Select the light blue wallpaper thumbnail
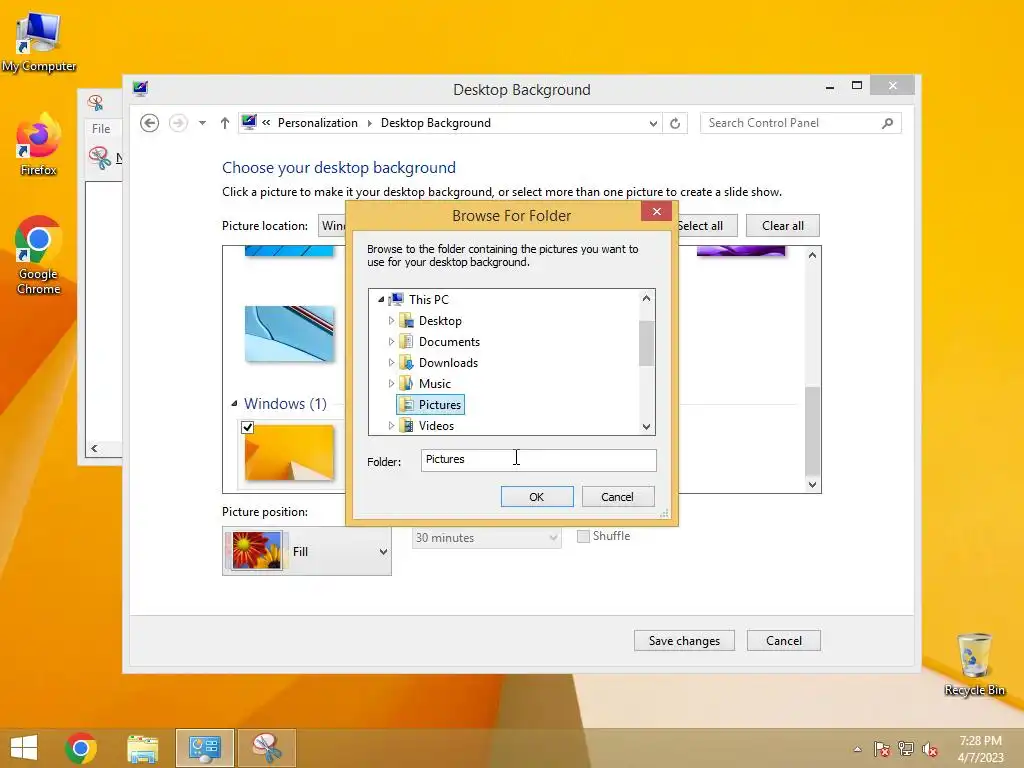 [289, 333]
